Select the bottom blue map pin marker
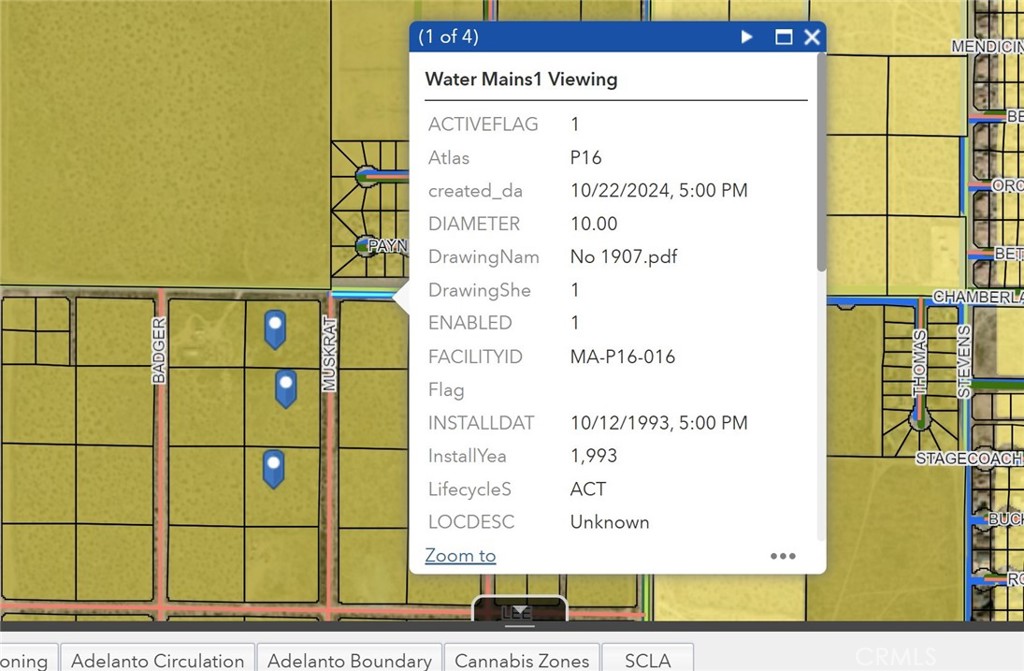 (274, 468)
